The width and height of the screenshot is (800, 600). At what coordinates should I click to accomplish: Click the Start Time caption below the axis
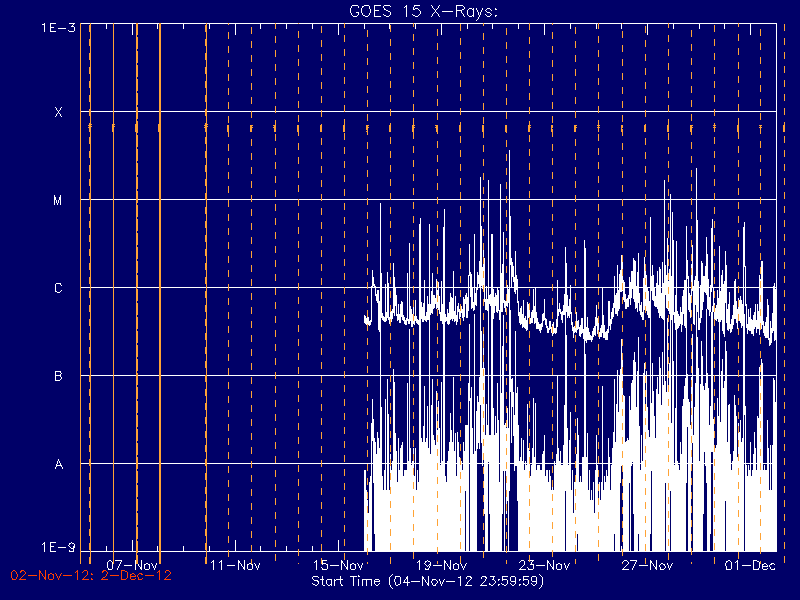point(428,581)
